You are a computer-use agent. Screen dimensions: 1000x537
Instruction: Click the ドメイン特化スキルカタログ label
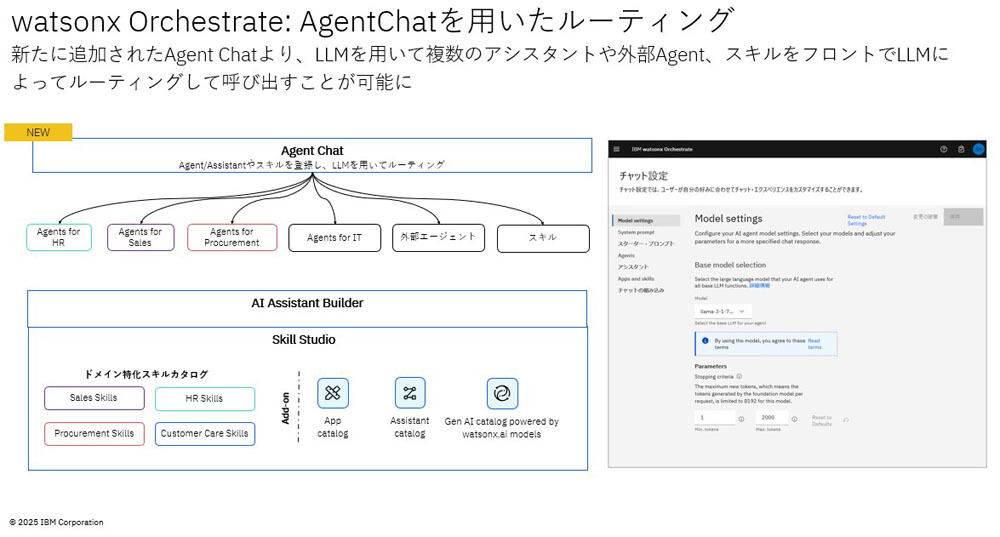point(146,374)
